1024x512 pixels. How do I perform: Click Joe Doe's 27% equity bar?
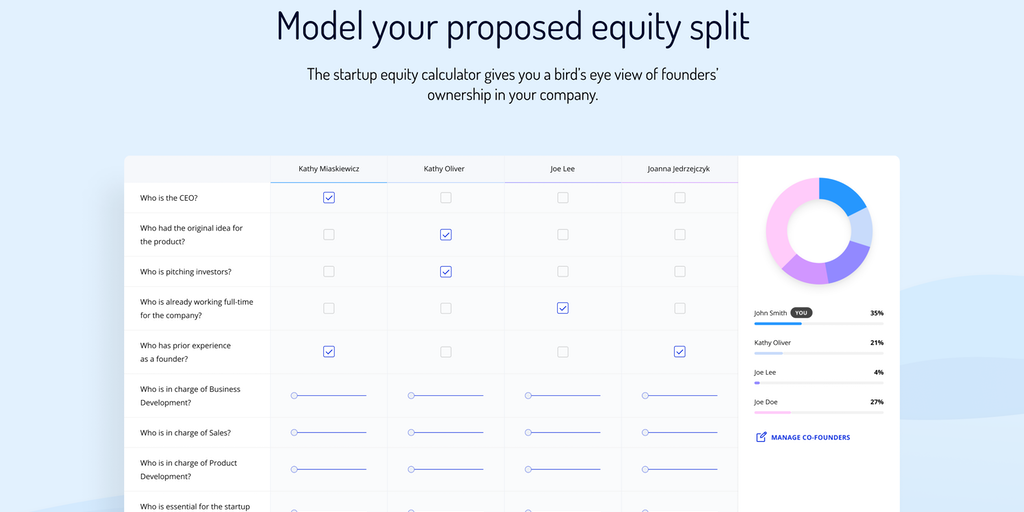tap(818, 412)
